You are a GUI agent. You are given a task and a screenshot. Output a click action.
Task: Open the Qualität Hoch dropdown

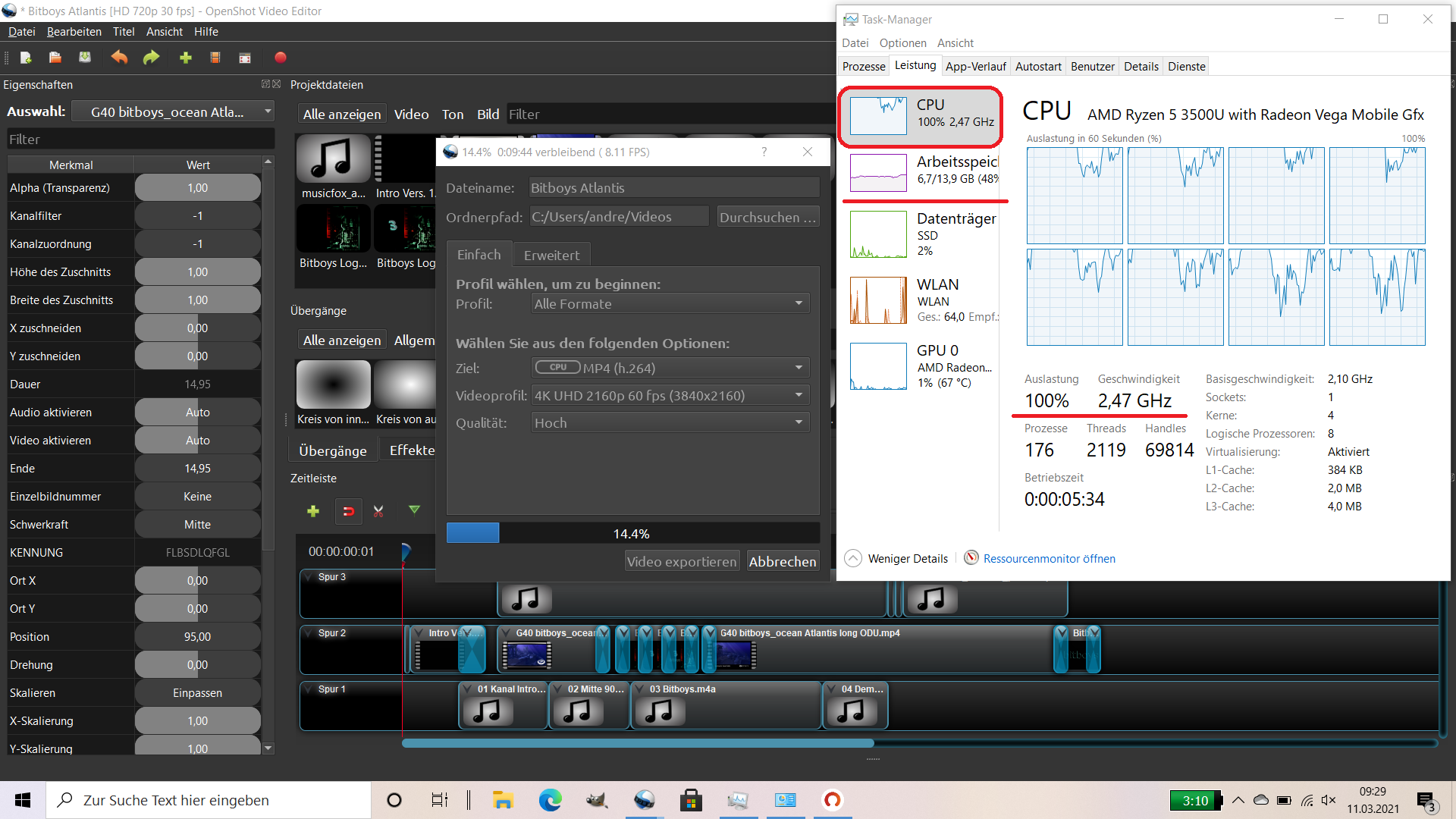(670, 422)
